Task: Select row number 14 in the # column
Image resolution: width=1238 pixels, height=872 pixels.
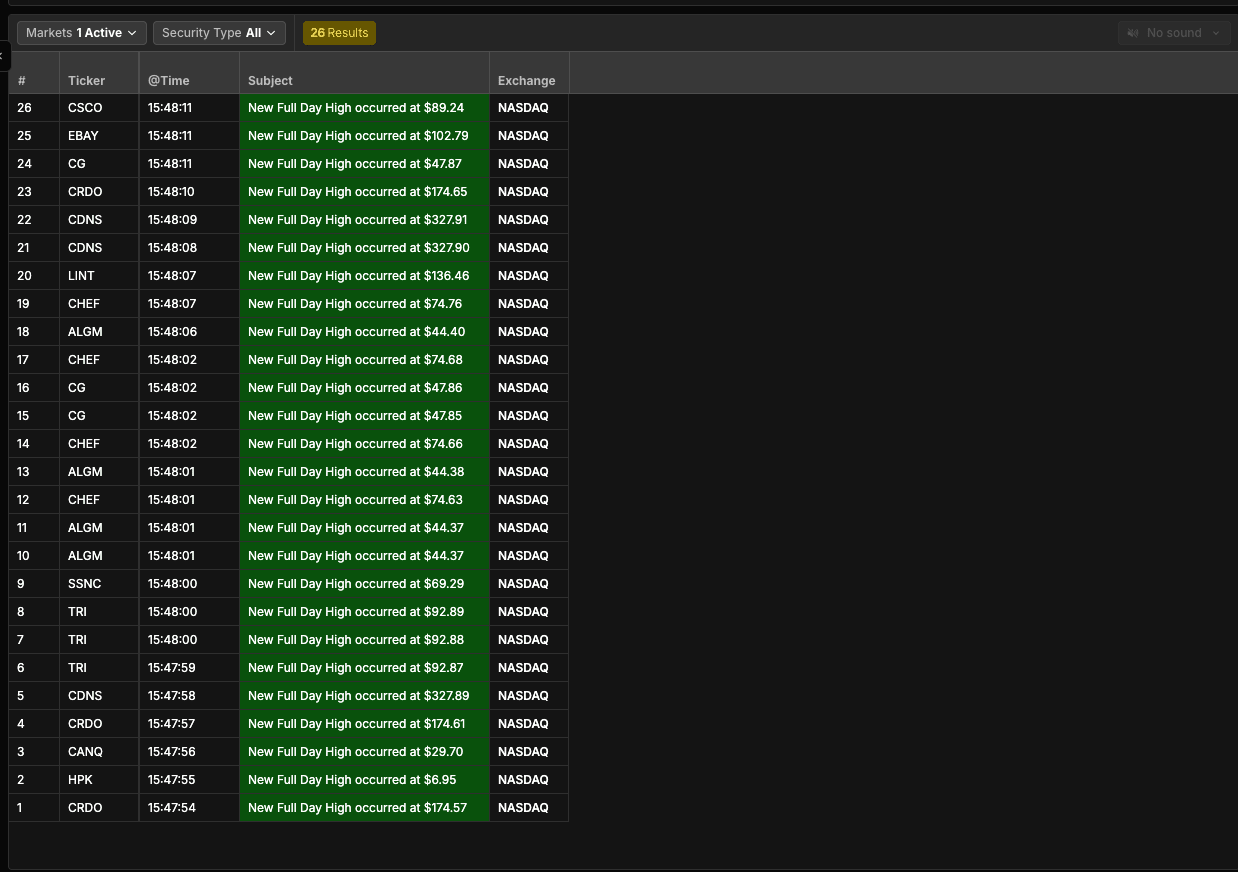Action: tap(34, 444)
